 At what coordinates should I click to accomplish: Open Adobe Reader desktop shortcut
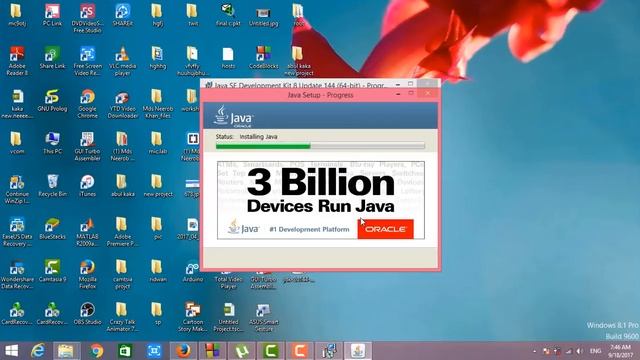pyautogui.click(x=17, y=61)
